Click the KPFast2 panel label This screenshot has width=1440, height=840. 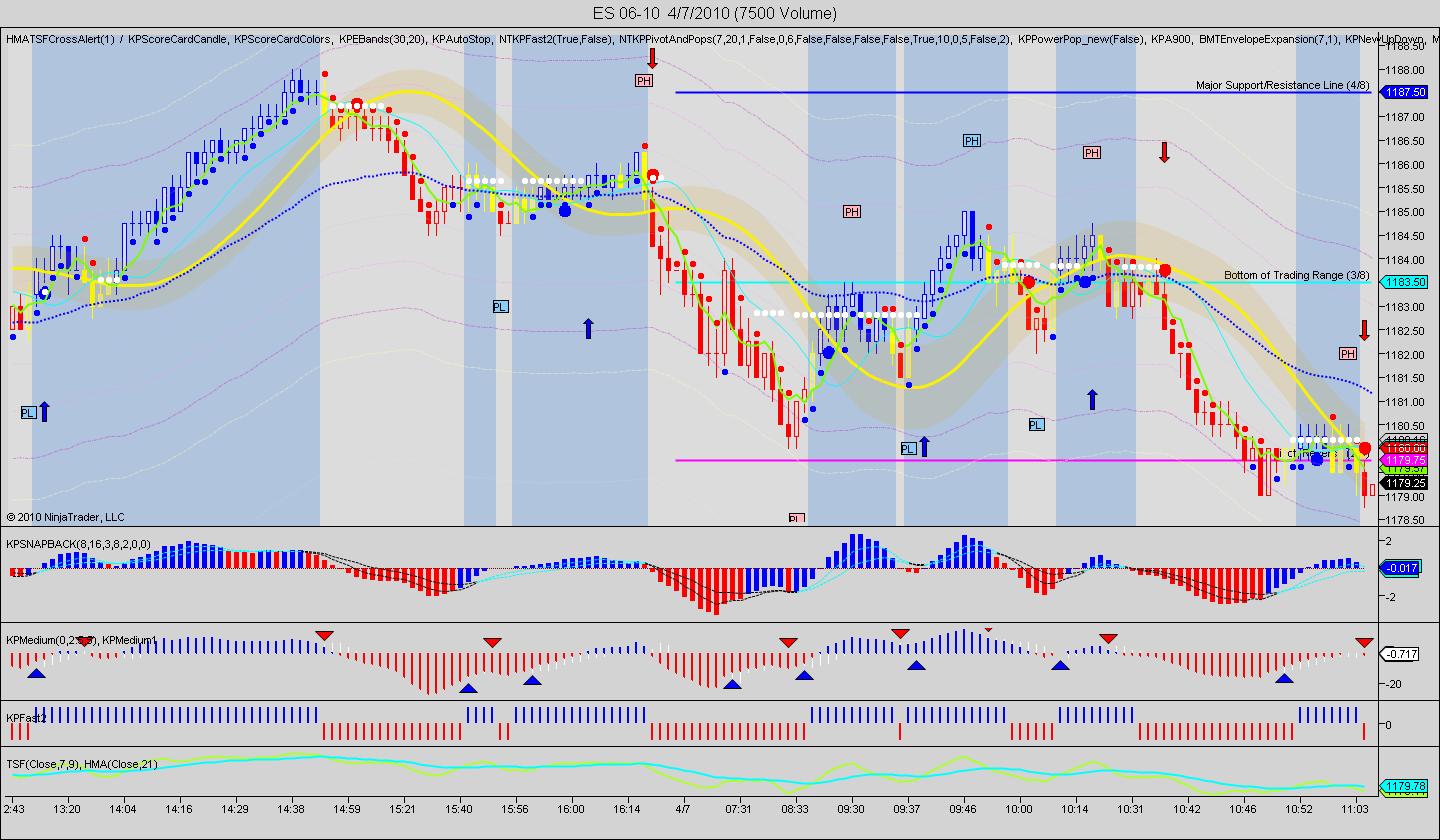point(25,717)
